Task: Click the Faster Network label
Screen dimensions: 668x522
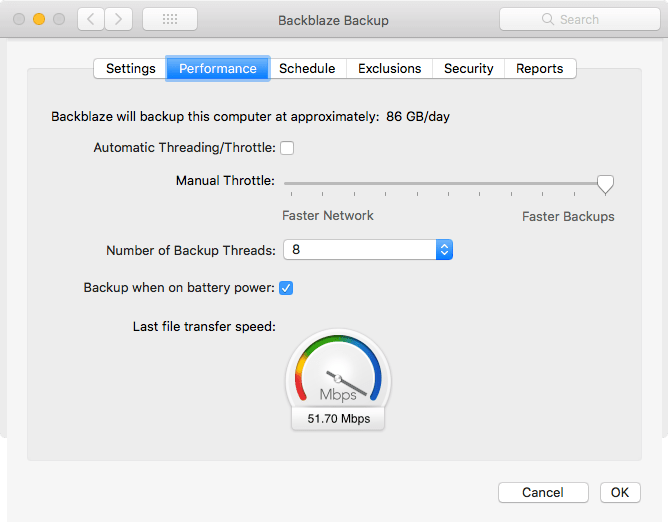Action: pyautogui.click(x=328, y=216)
